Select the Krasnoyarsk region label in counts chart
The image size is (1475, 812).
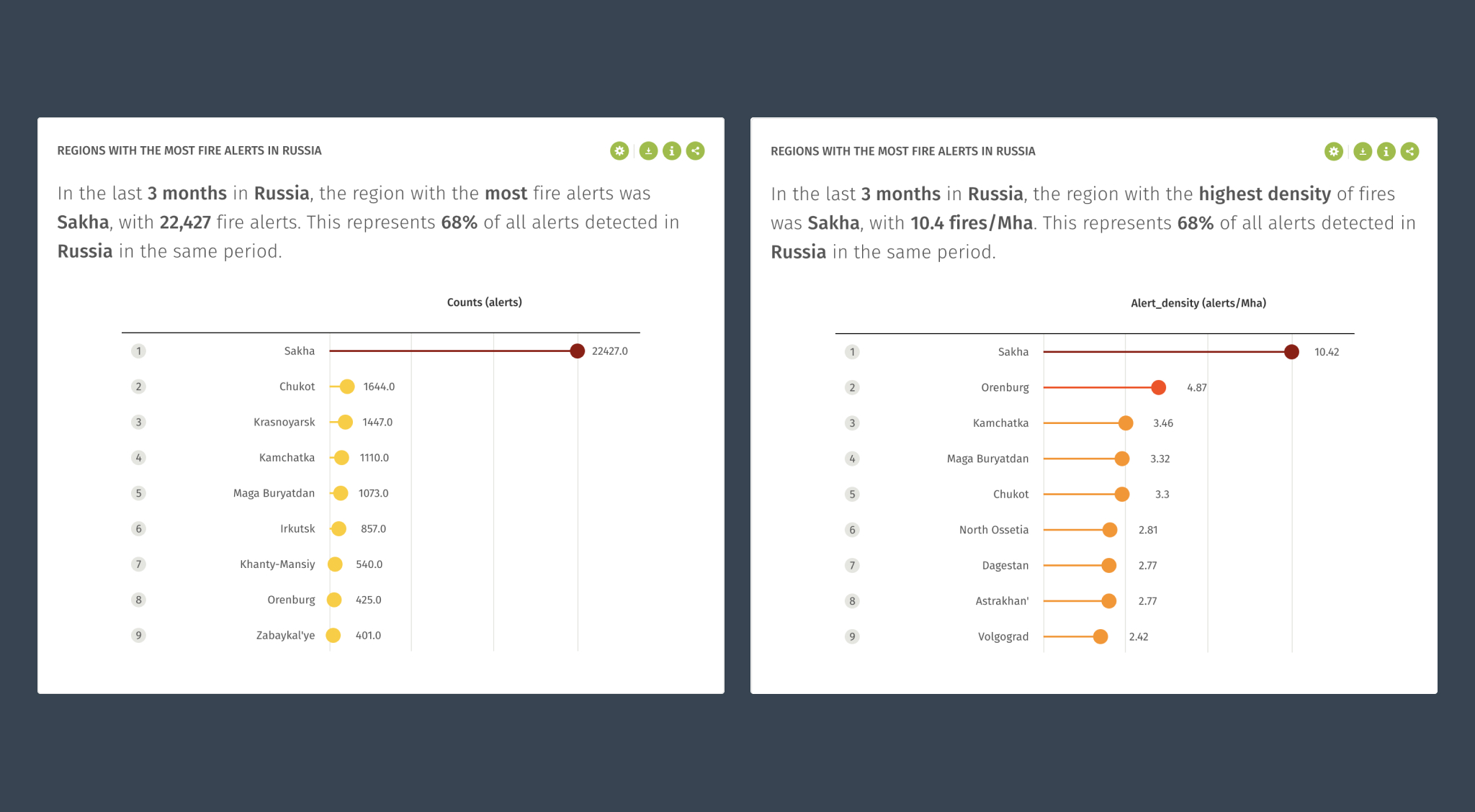point(284,422)
